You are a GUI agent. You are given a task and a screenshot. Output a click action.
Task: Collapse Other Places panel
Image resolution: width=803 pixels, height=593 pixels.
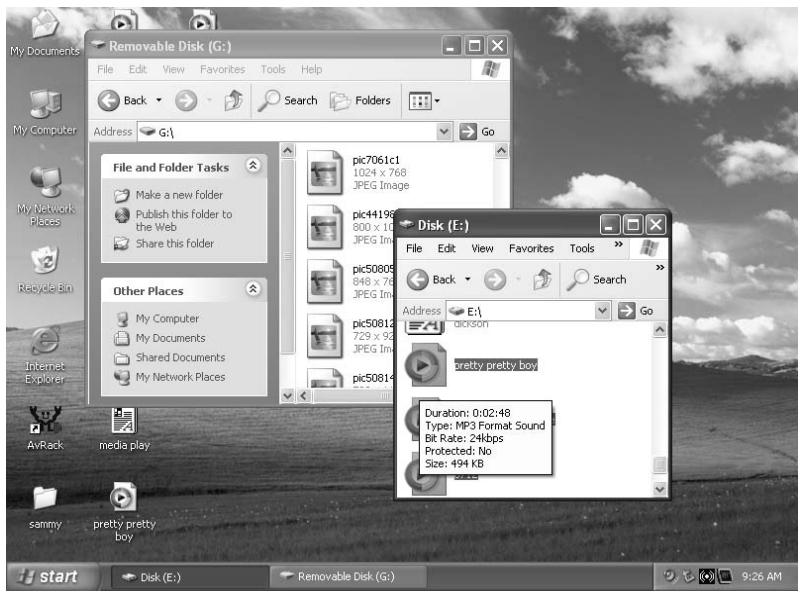(253, 289)
